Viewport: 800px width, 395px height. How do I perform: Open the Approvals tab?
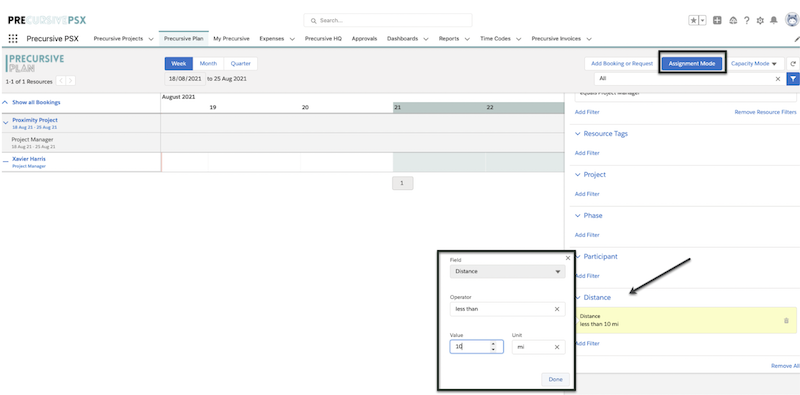pyautogui.click(x=364, y=39)
